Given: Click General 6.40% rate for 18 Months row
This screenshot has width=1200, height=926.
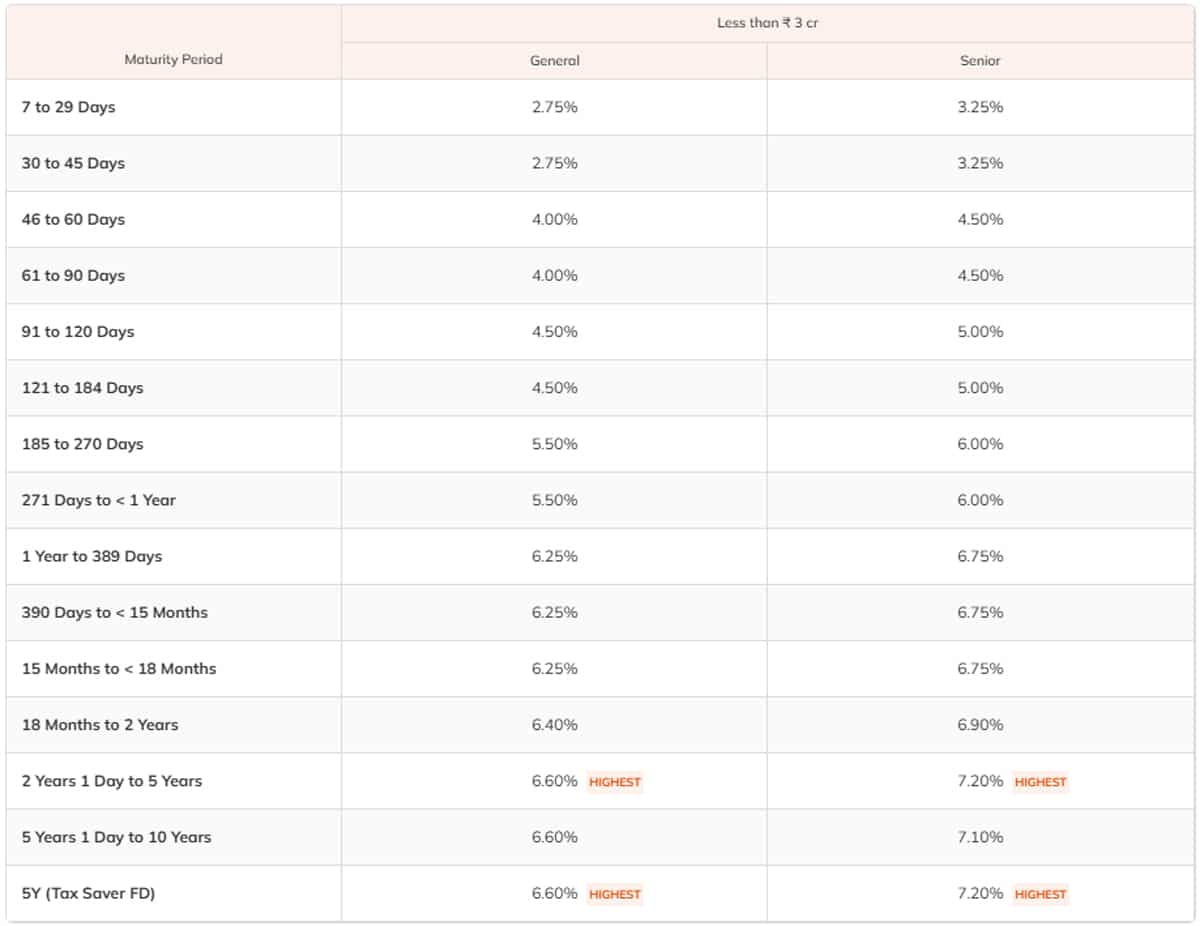Looking at the screenshot, I should (554, 725).
